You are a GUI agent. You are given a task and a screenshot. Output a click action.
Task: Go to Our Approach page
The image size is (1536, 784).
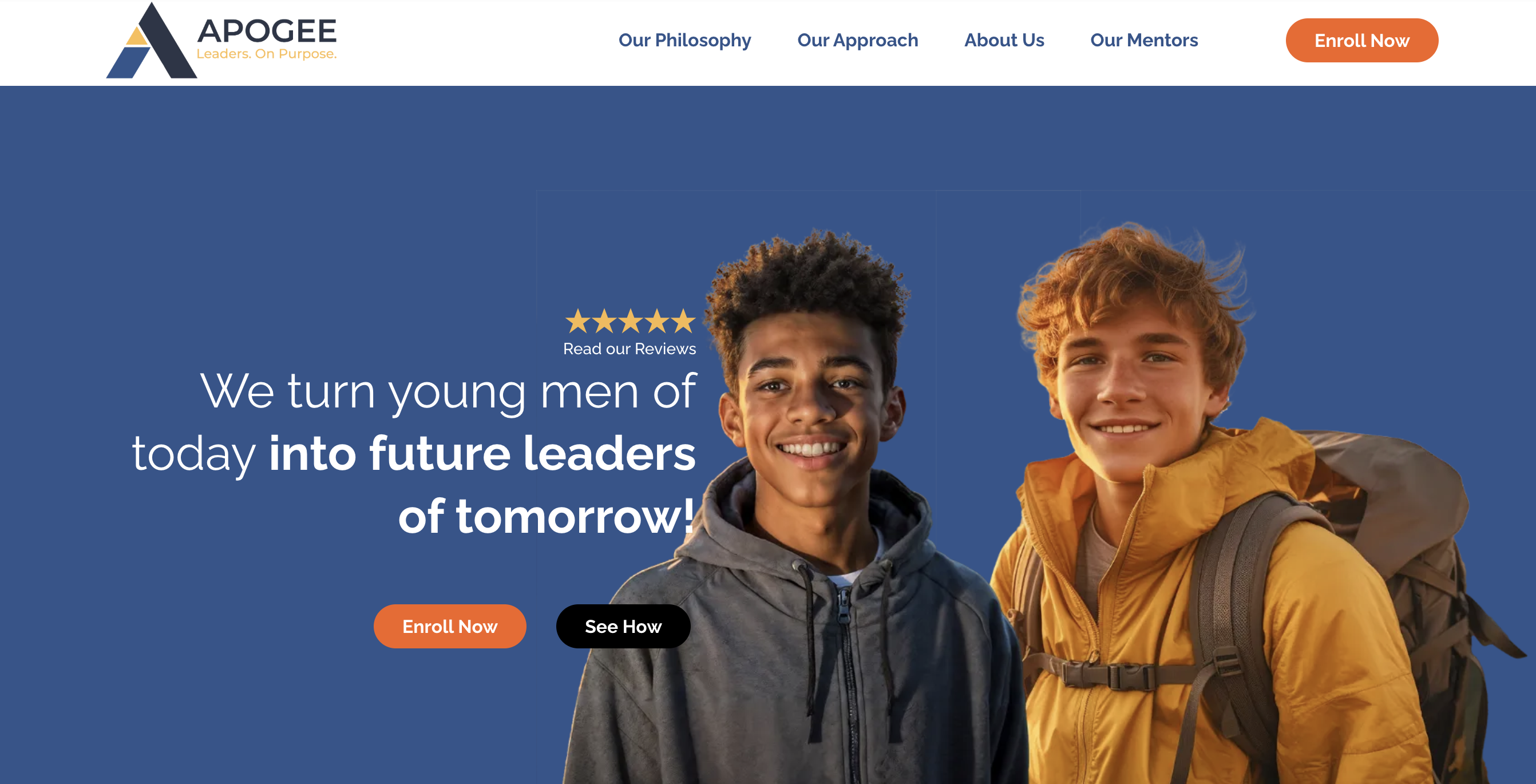point(857,40)
